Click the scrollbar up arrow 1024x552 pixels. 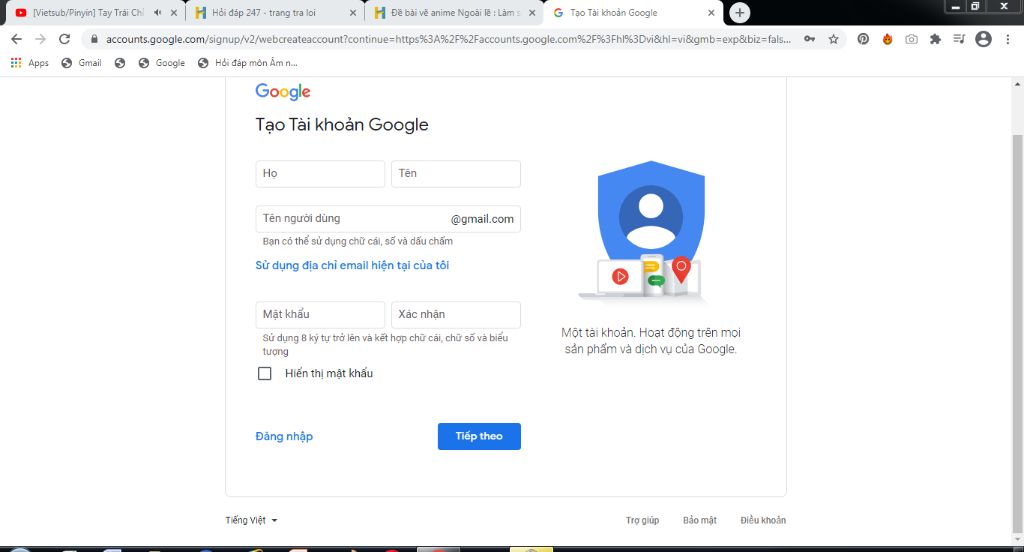coord(1017,84)
